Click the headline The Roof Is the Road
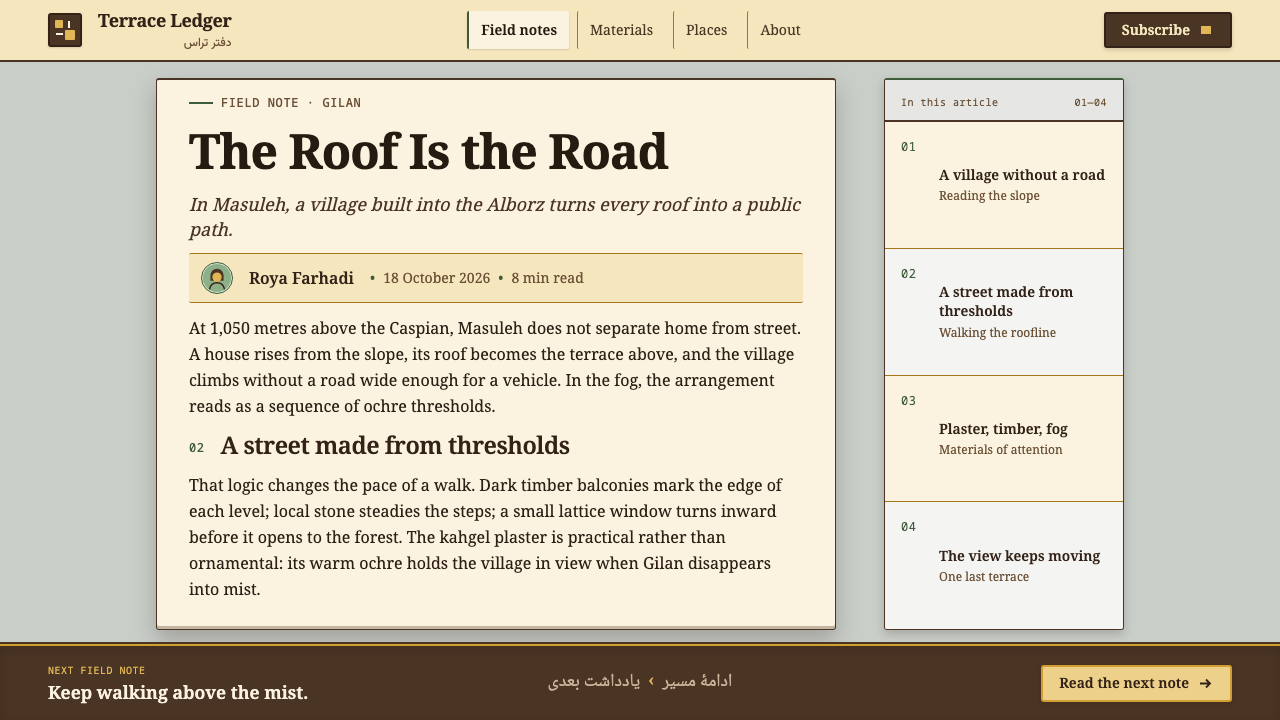This screenshot has height=720, width=1280. pos(428,151)
